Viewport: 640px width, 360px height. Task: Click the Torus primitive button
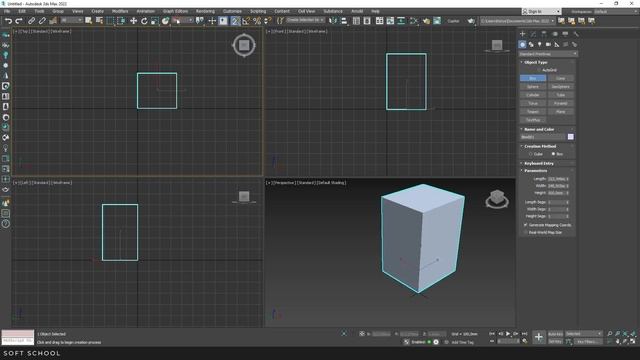pos(533,103)
